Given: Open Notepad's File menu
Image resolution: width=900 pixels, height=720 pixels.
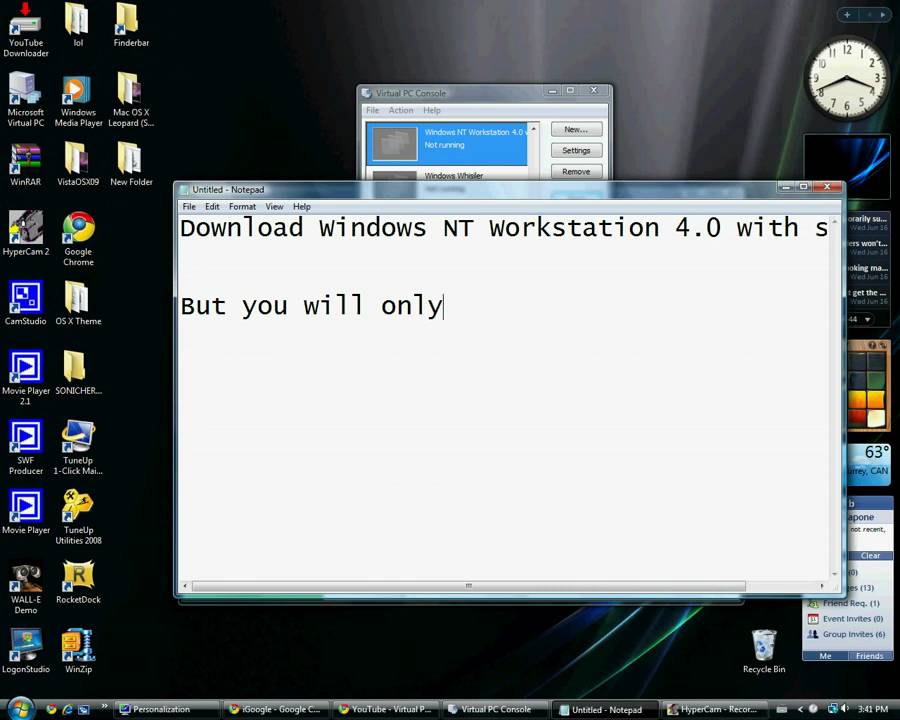Looking at the screenshot, I should pos(189,207).
